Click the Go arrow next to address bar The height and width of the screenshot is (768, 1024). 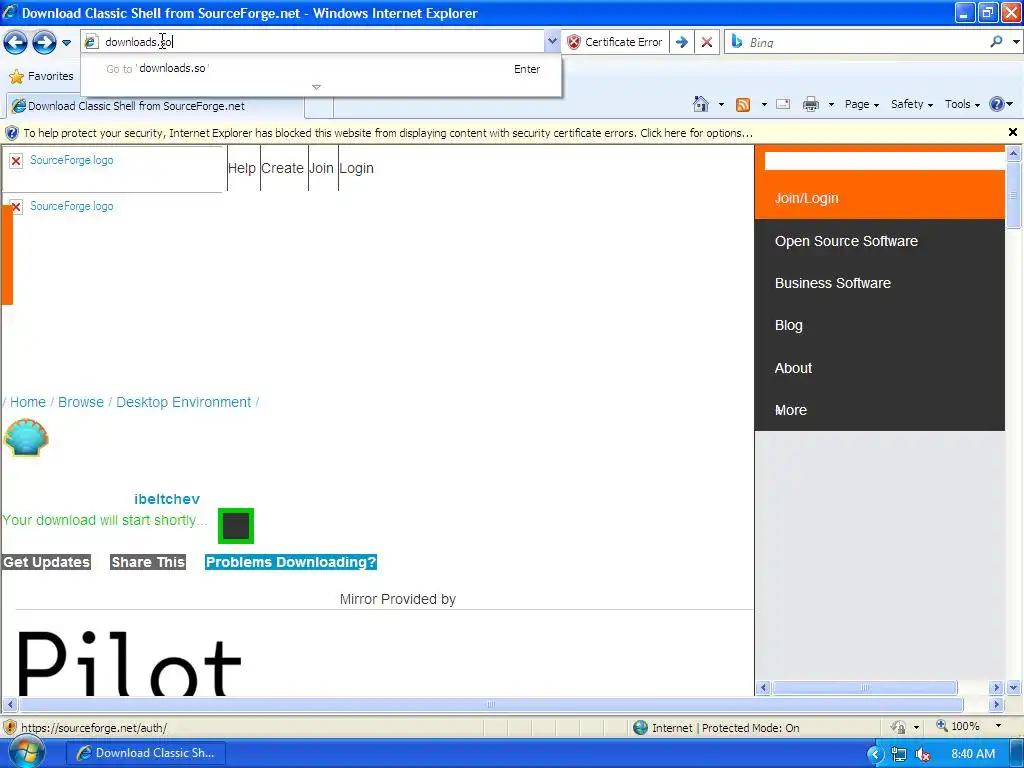682,42
